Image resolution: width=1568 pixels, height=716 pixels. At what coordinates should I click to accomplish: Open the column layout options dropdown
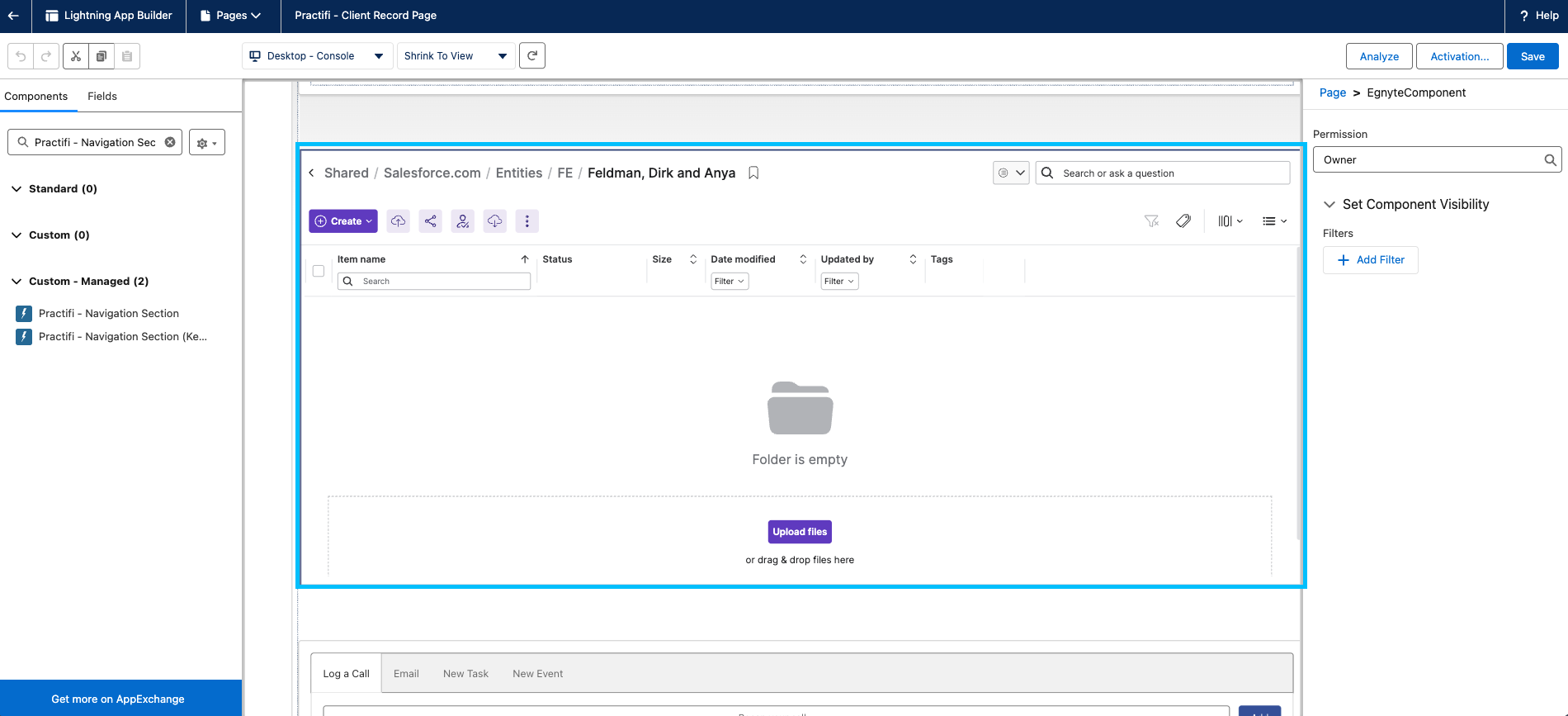coord(1230,221)
